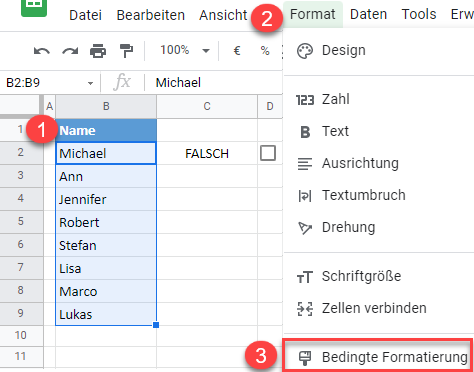
Task: Click the Drehung rotation icon
Action: pos(305,228)
